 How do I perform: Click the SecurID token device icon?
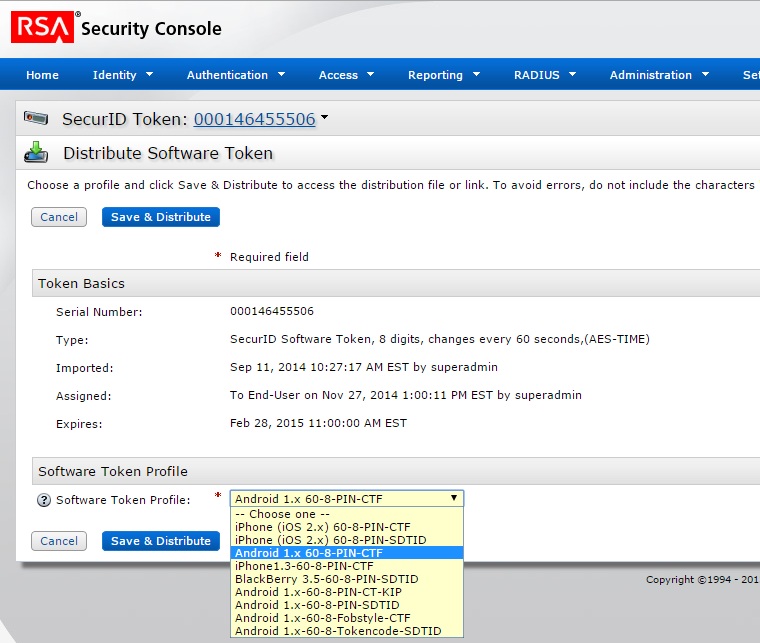coord(36,119)
